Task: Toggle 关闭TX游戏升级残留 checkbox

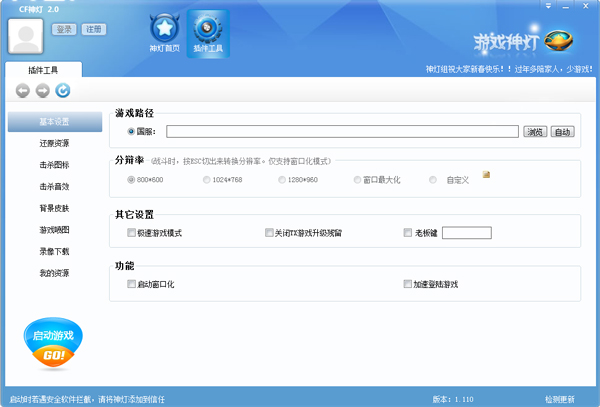Action: point(269,233)
